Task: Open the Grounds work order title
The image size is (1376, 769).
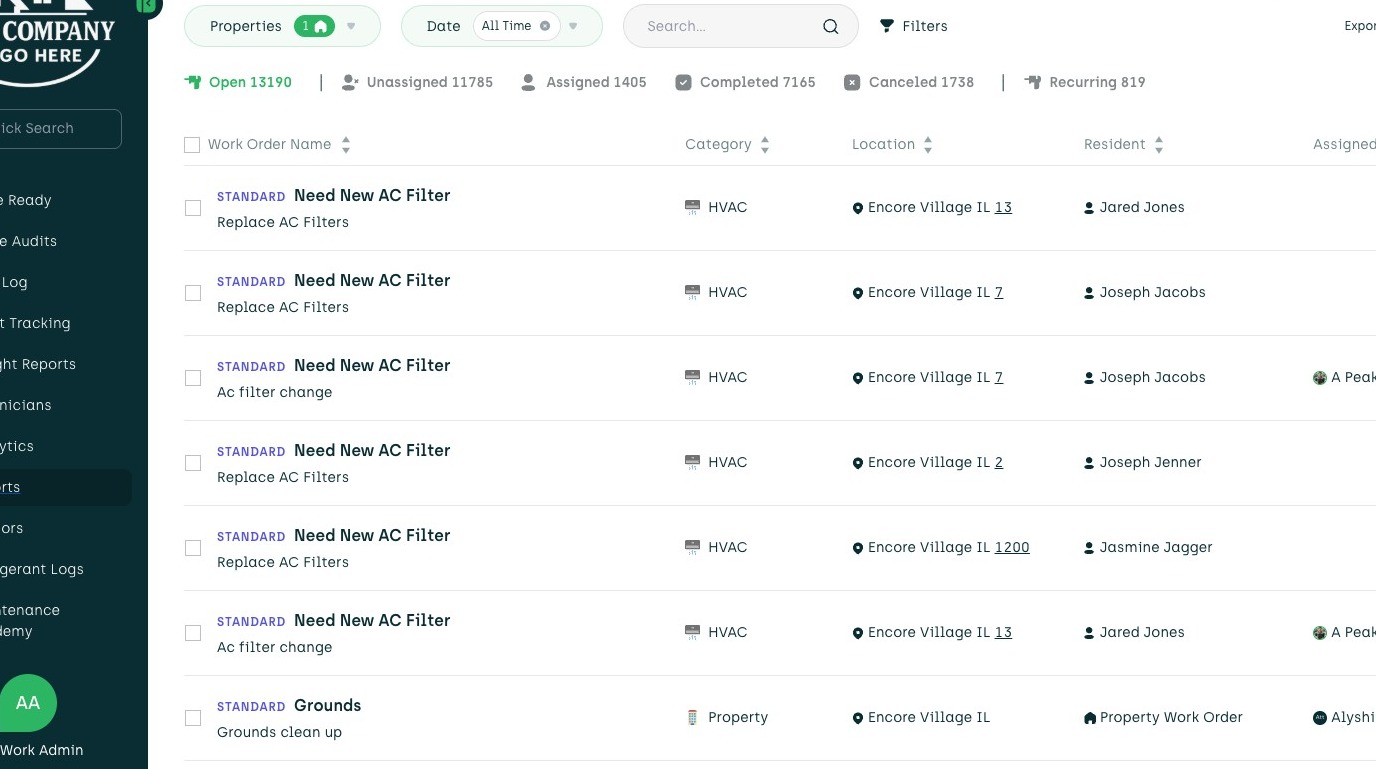Action: point(327,705)
